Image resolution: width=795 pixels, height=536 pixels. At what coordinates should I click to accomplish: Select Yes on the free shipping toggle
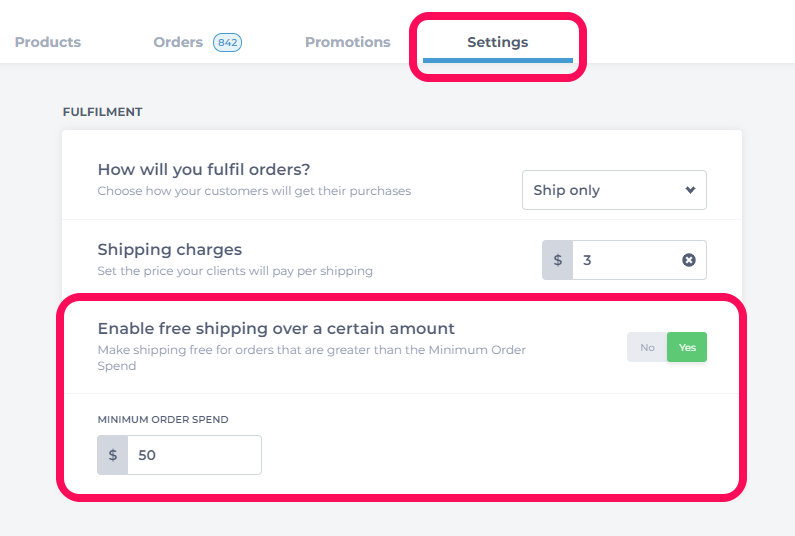coord(687,347)
